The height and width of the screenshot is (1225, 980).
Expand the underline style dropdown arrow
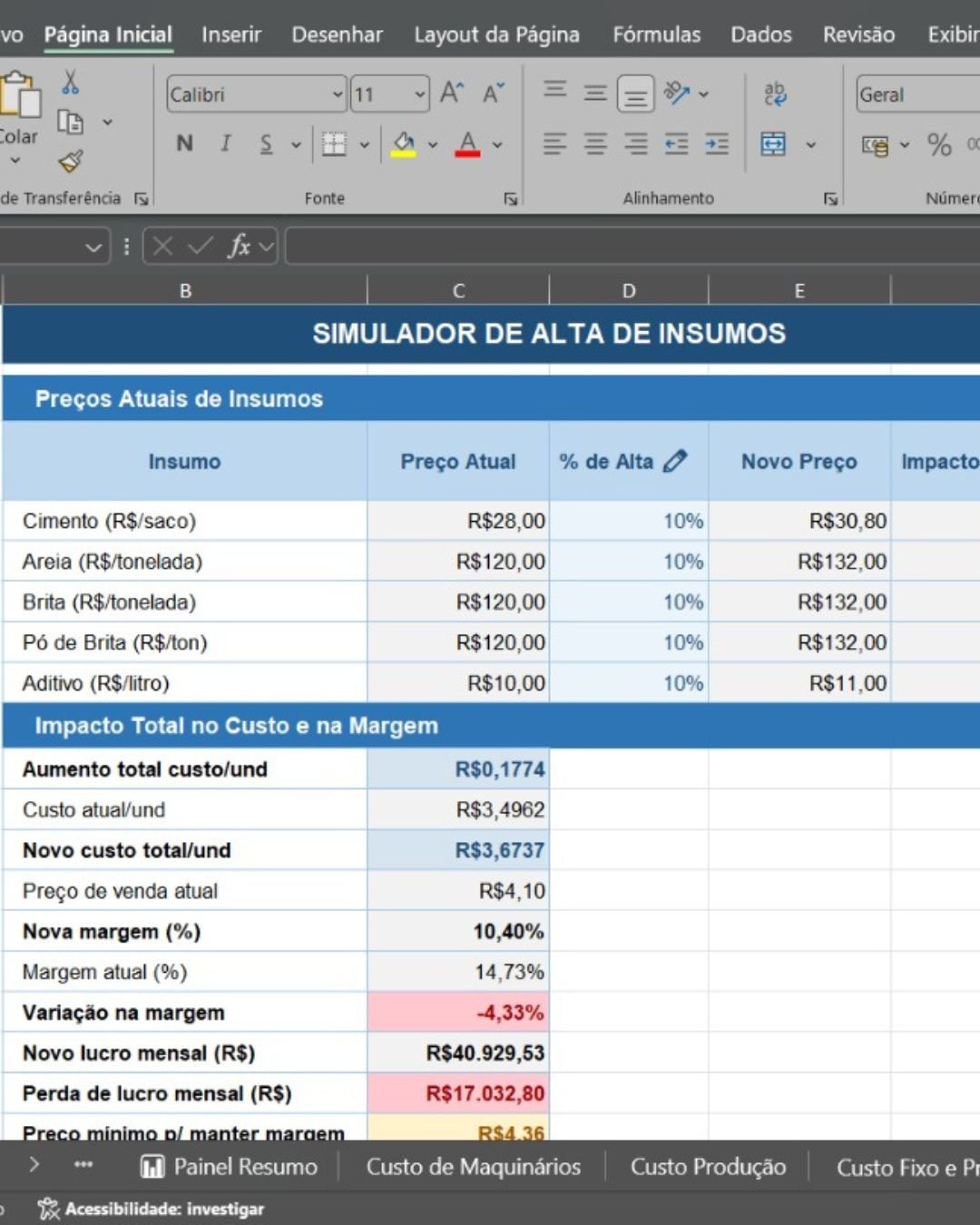click(x=295, y=144)
